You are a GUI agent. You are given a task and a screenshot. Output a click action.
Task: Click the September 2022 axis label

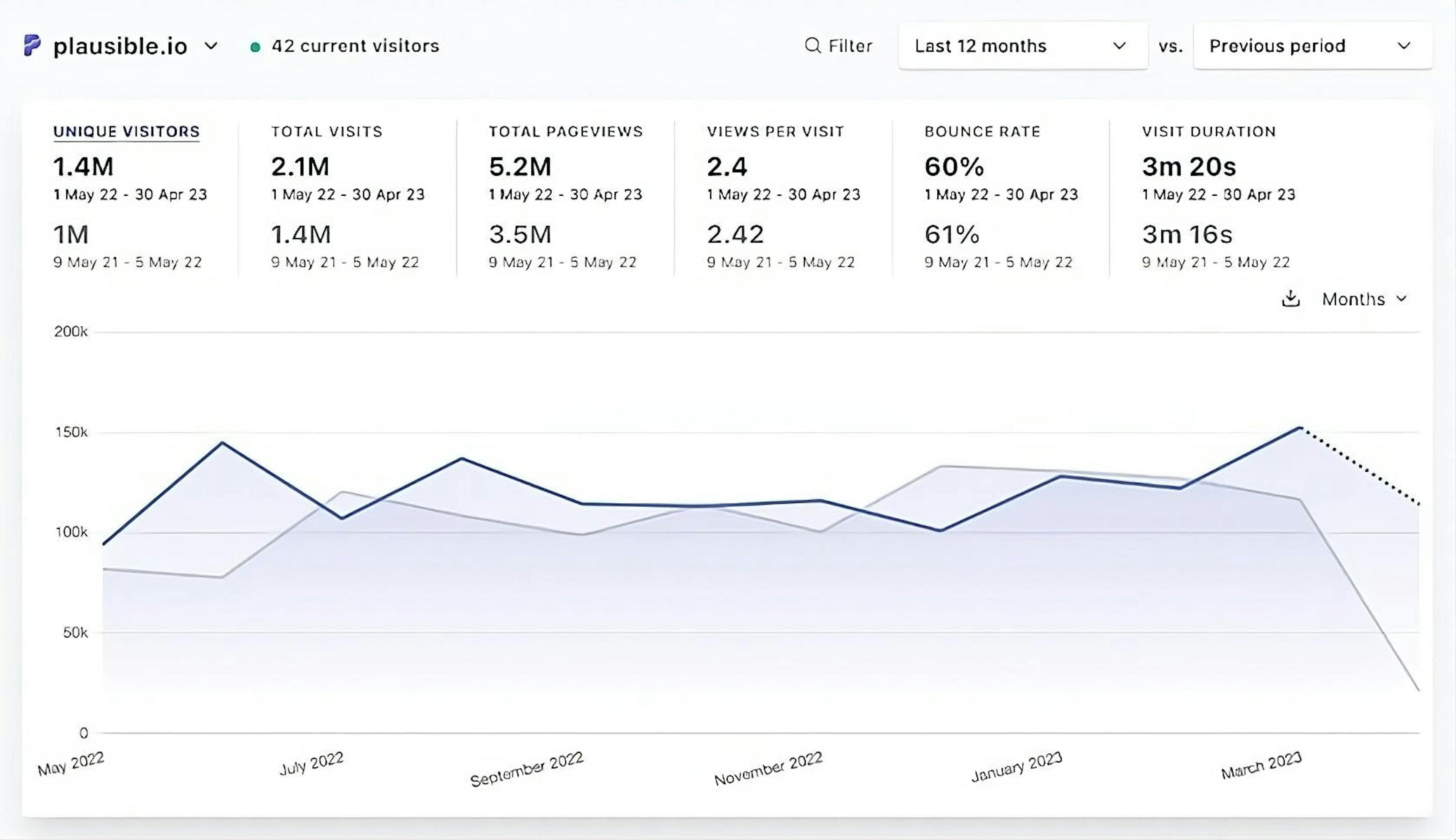click(x=527, y=769)
